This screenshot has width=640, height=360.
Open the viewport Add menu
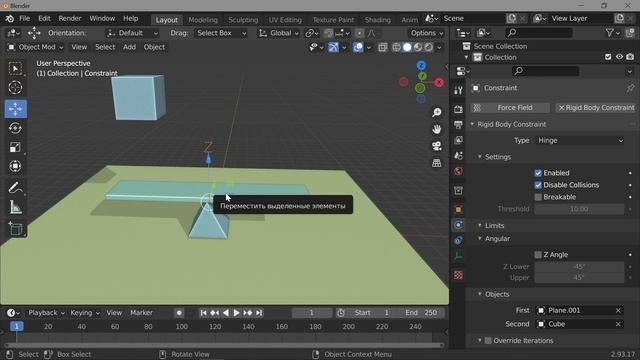tap(129, 47)
